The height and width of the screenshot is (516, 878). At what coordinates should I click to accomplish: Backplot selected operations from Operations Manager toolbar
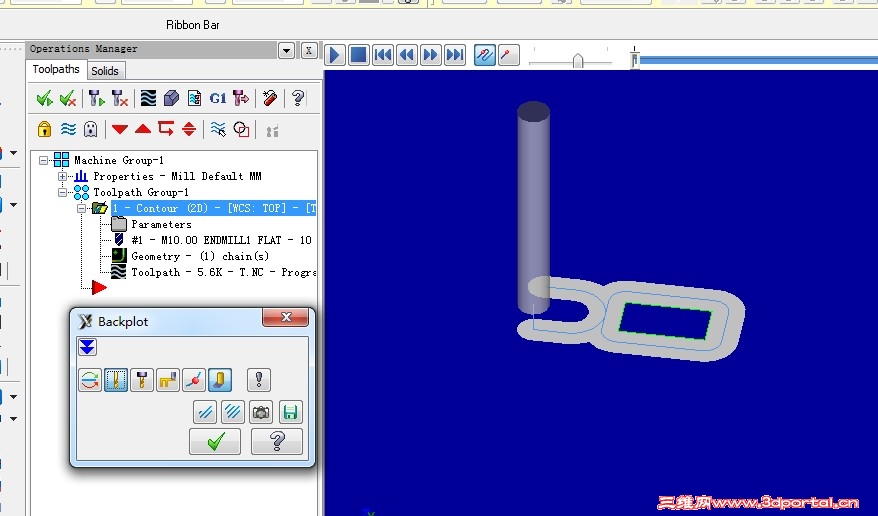point(148,98)
